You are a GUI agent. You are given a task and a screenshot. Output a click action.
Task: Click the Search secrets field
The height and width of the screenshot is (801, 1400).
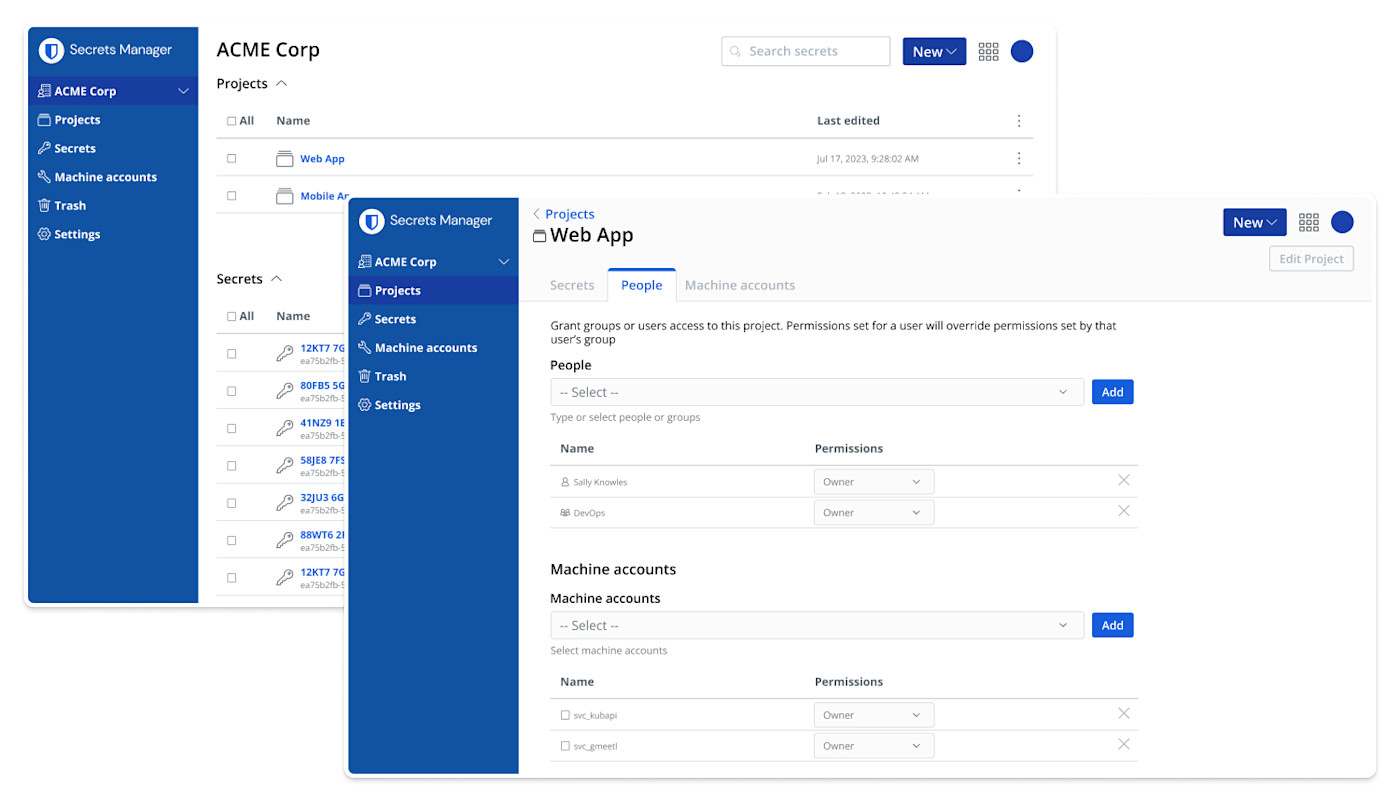pos(805,51)
